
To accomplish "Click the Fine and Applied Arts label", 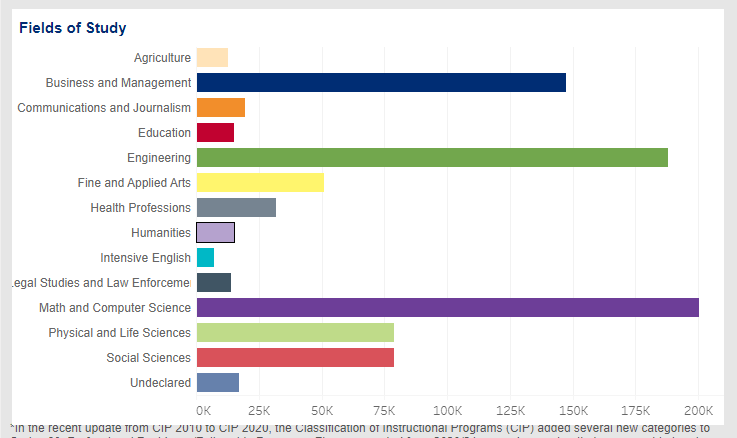I will (134, 182).
